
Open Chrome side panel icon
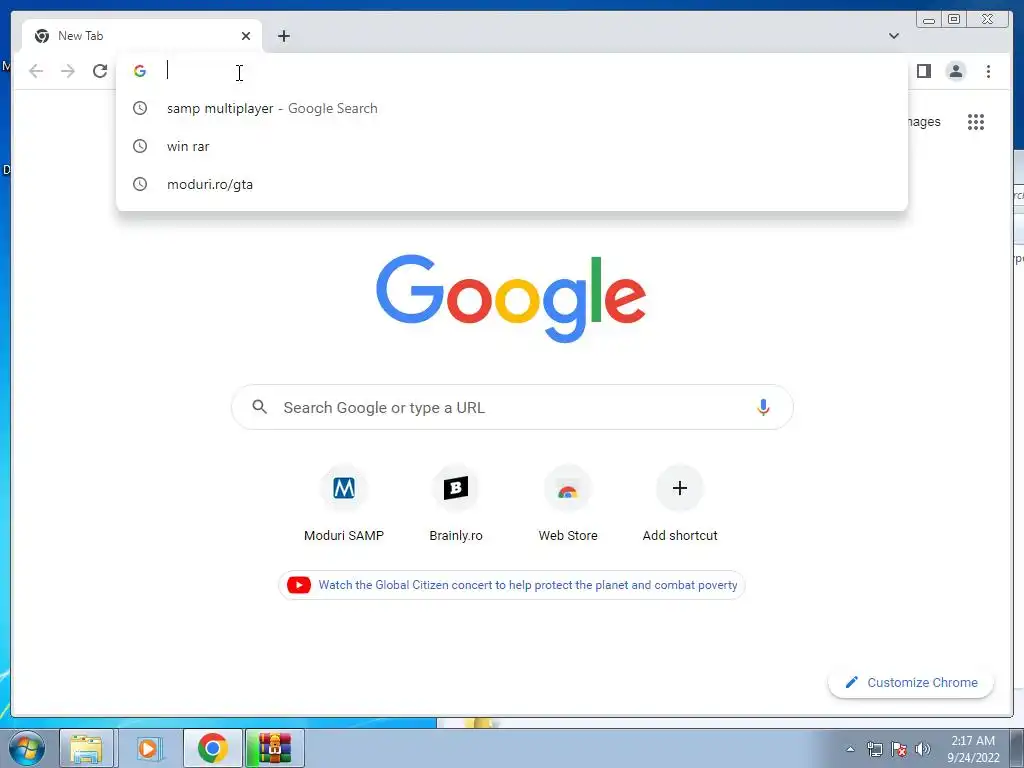coord(923,71)
